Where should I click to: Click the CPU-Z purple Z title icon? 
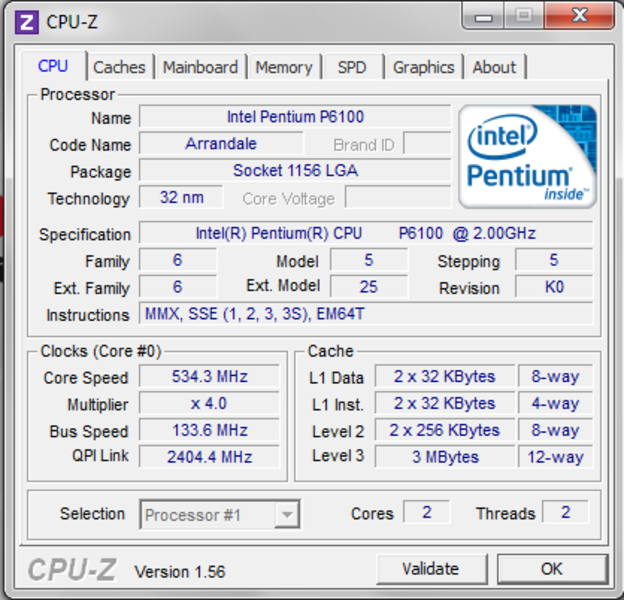pos(26,22)
